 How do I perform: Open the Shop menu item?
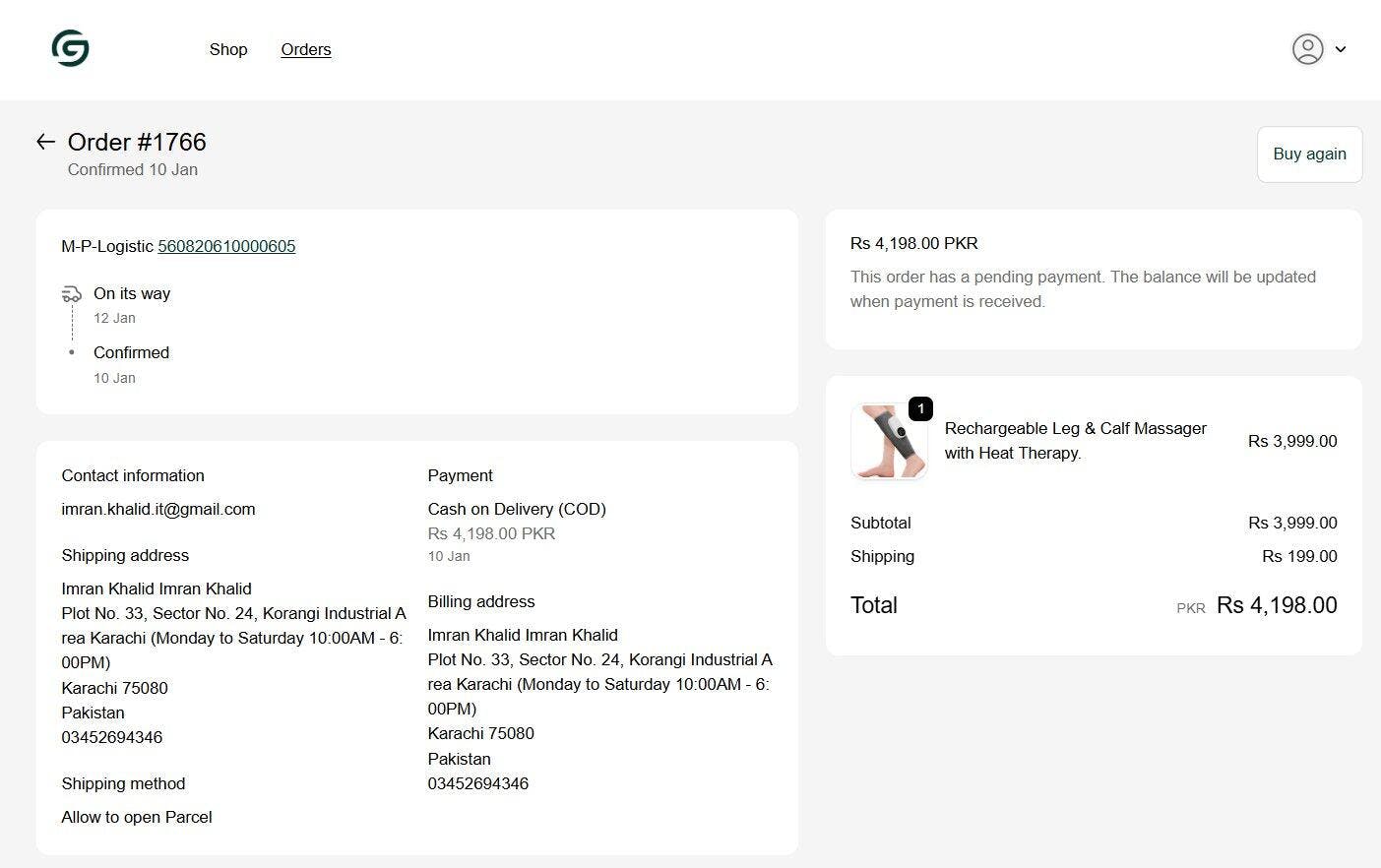(228, 49)
